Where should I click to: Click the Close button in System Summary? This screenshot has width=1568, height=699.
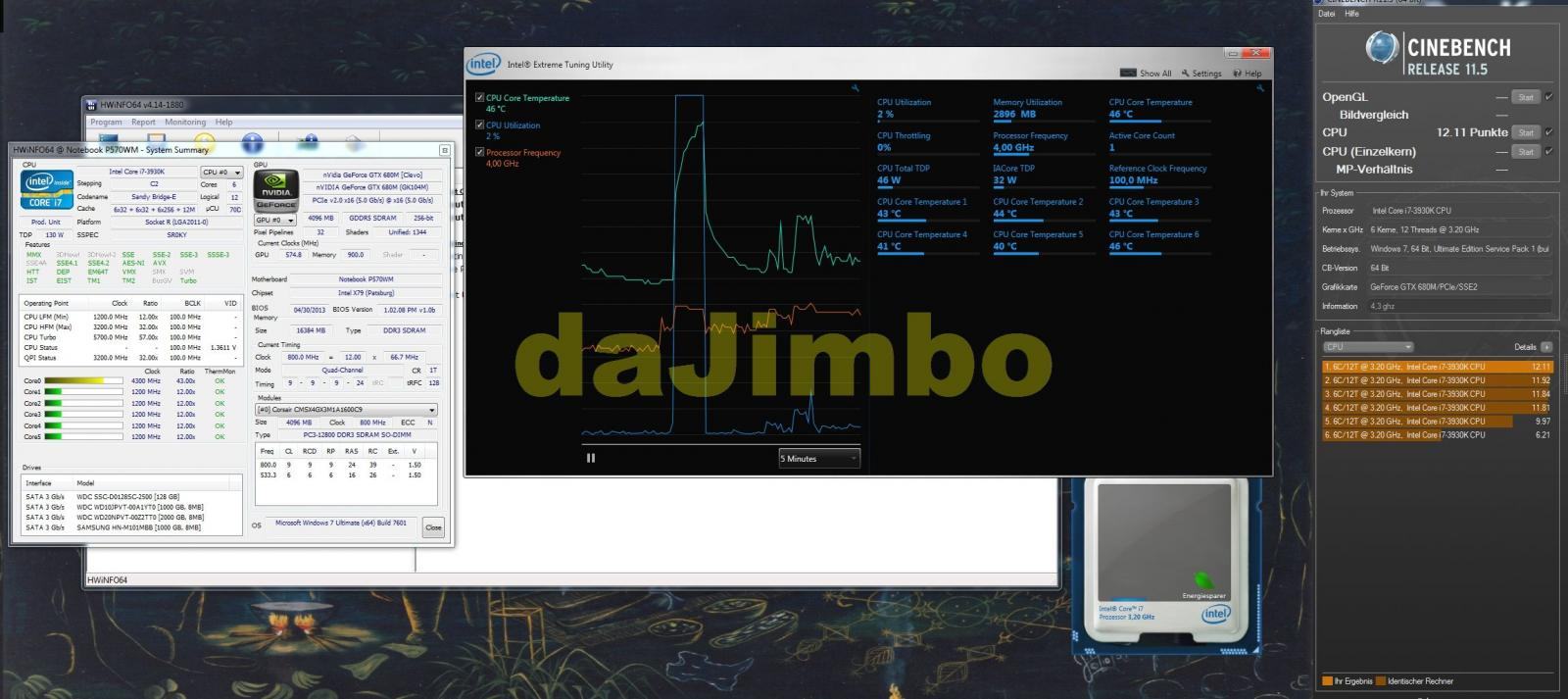click(x=433, y=527)
